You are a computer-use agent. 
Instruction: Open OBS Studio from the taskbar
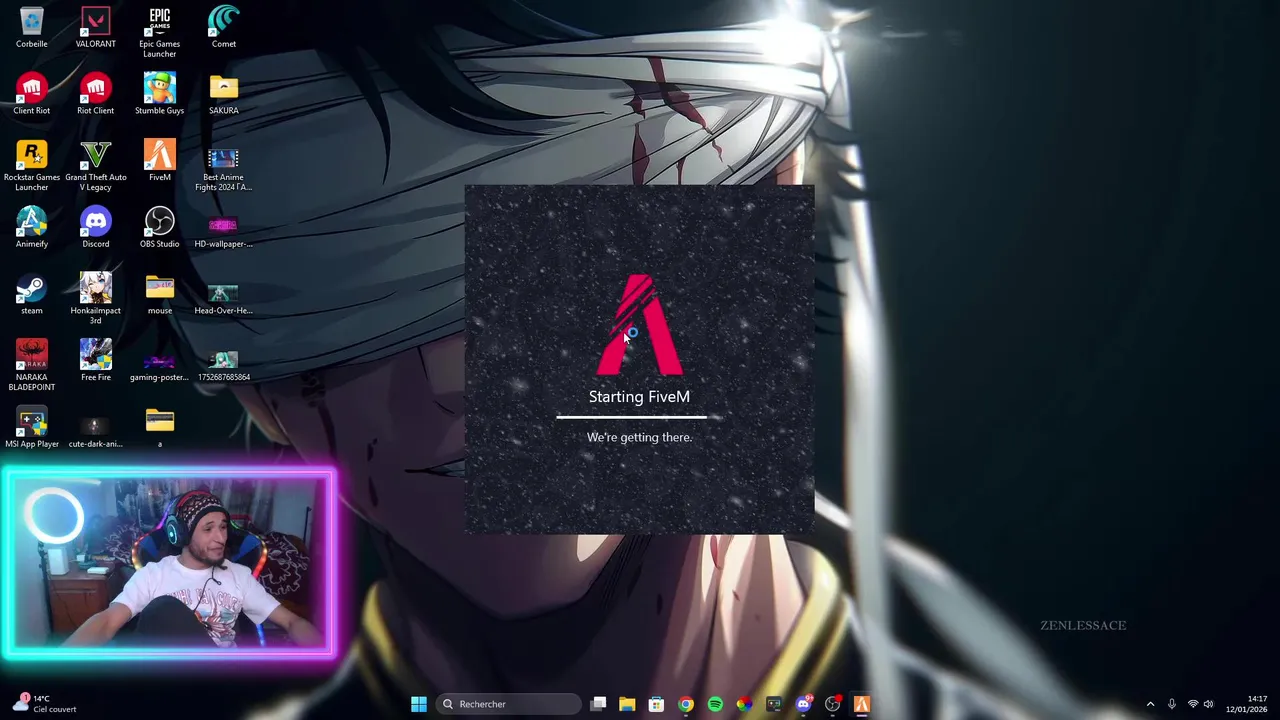(x=832, y=704)
